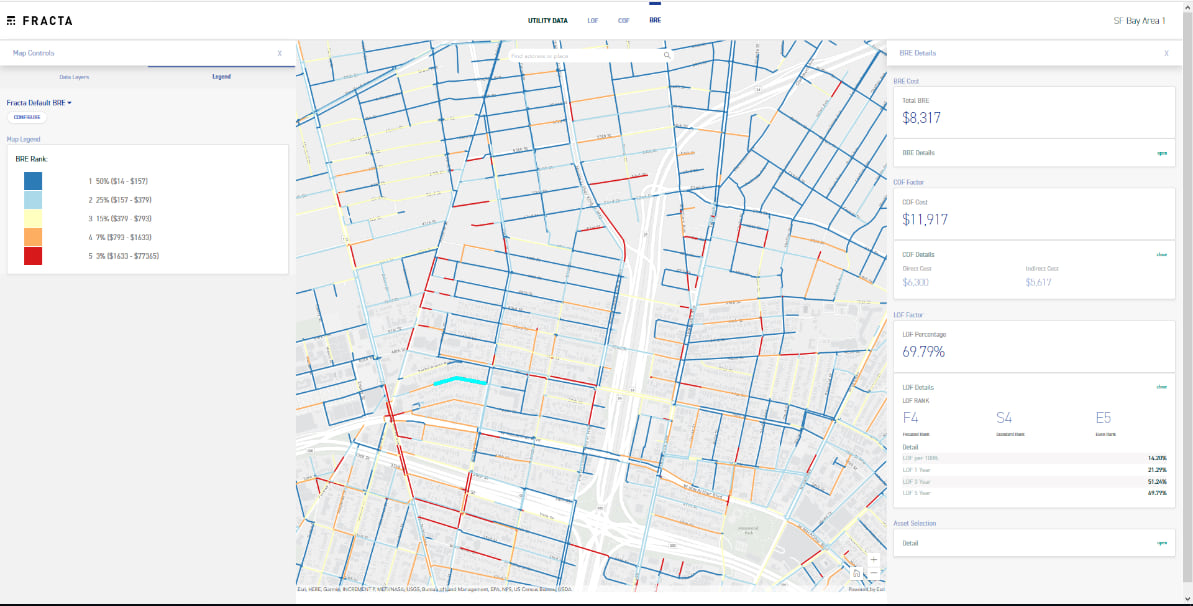Select the Legend tab

221,77
